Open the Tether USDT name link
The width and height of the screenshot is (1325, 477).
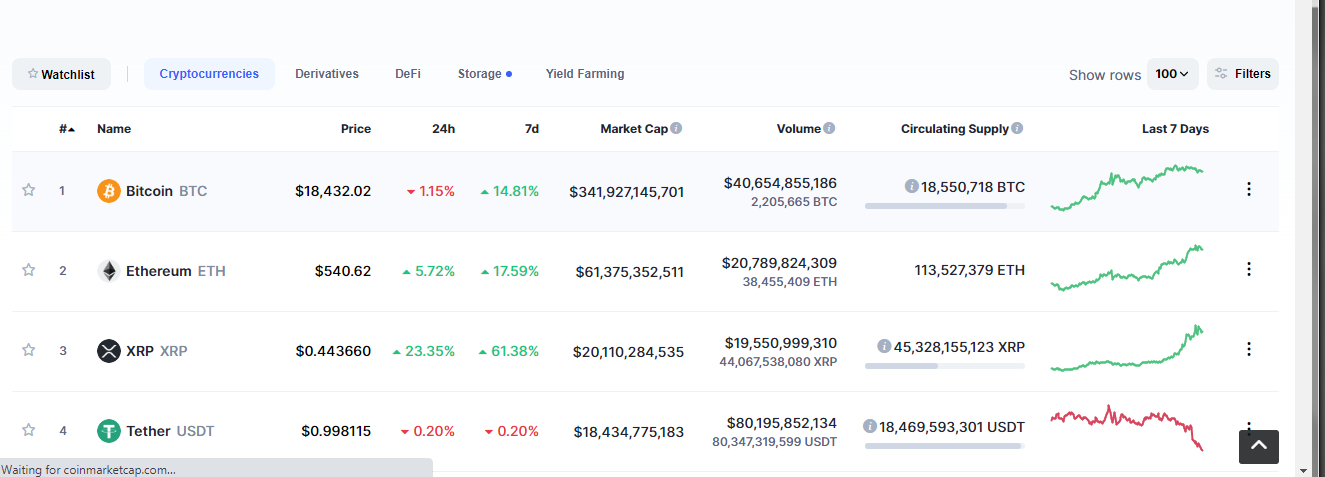170,431
